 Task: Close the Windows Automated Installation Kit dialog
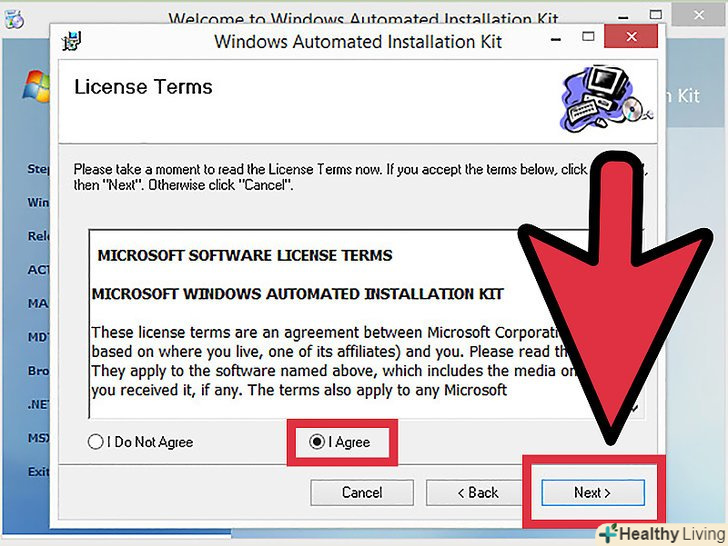point(631,36)
